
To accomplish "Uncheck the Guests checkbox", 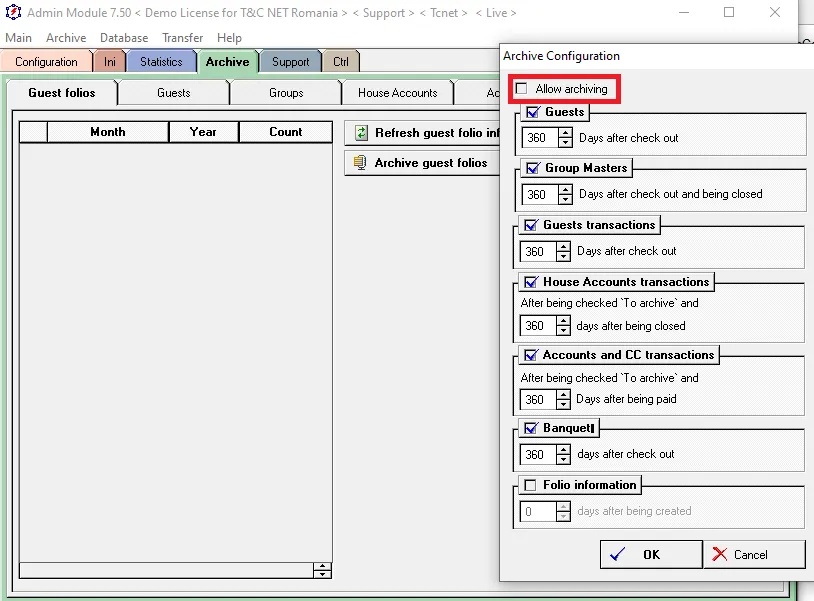I will click(533, 112).
